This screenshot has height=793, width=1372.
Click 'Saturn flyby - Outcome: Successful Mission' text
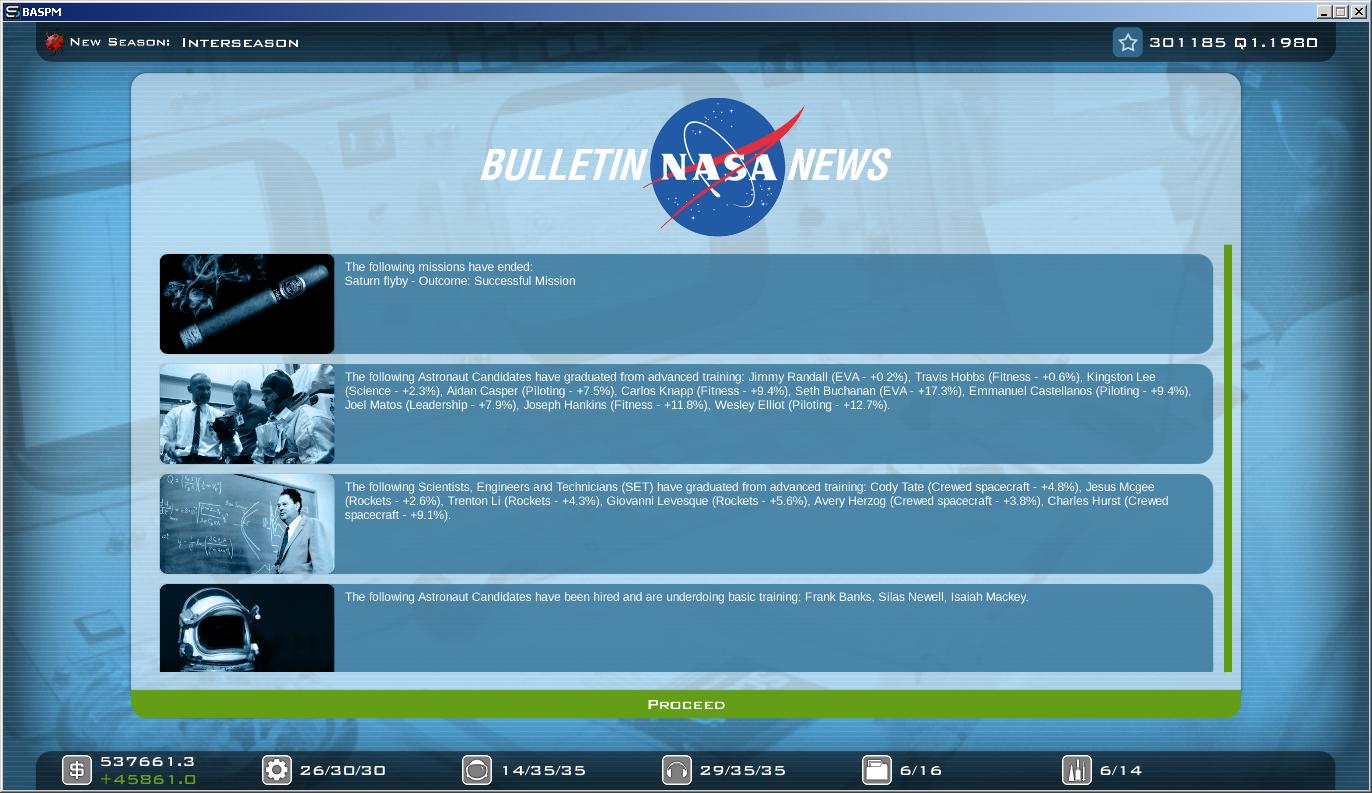[x=460, y=281]
